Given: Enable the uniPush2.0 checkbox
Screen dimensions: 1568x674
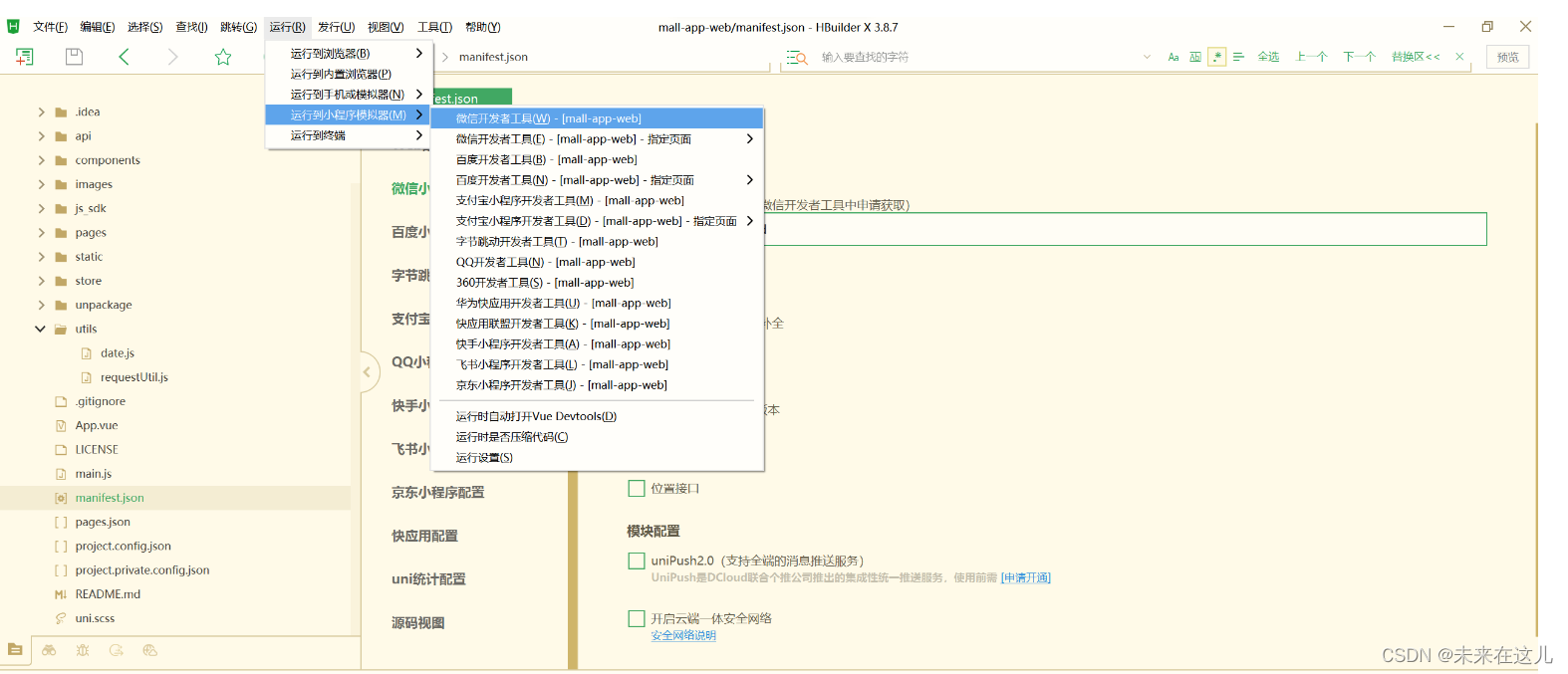Looking at the screenshot, I should [637, 561].
